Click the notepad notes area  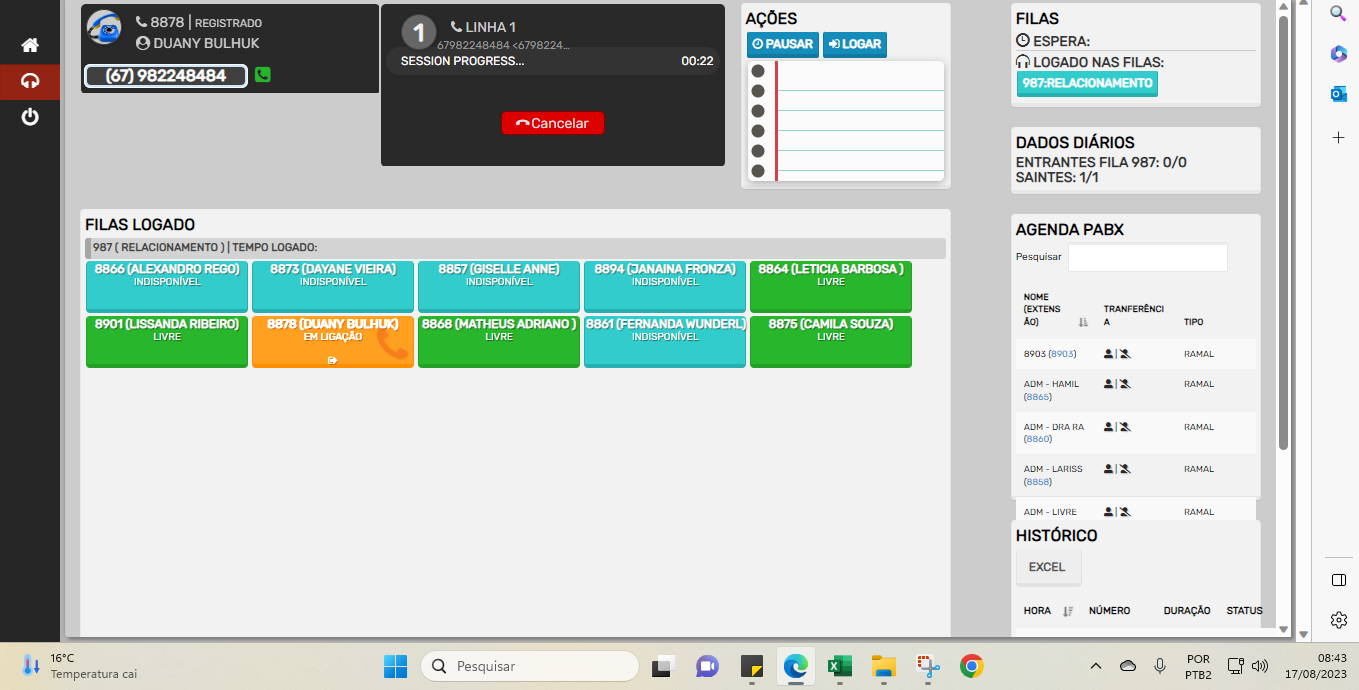click(846, 121)
